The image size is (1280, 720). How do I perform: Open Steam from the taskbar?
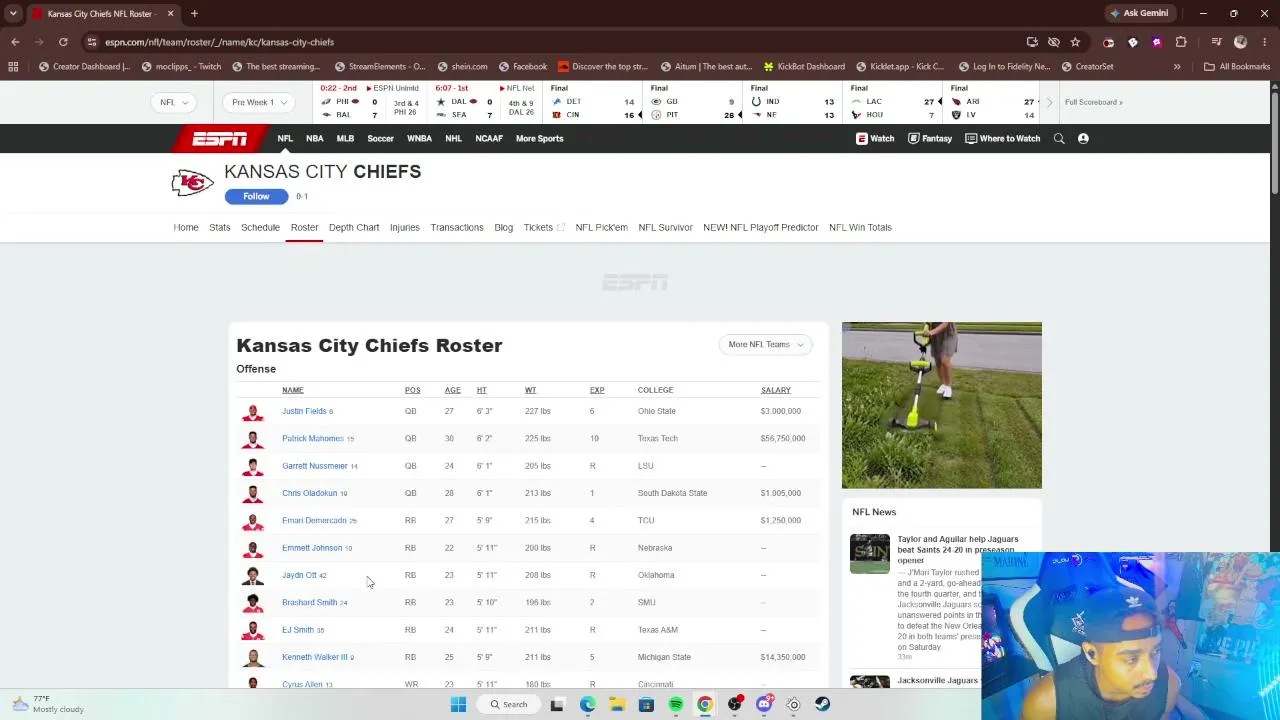pyautogui.click(x=822, y=705)
